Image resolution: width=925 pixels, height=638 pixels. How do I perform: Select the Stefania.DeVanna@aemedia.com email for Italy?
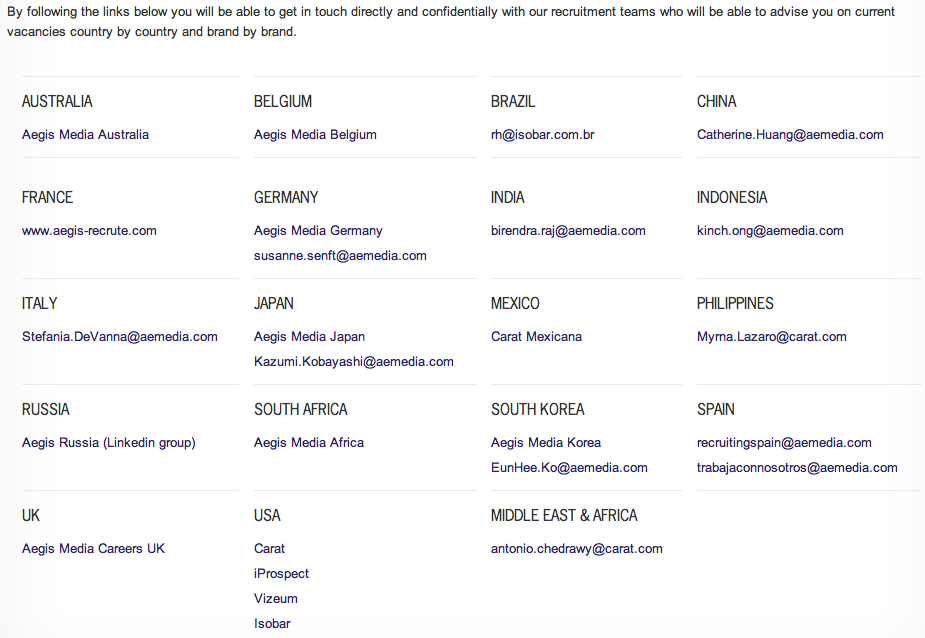tap(120, 337)
